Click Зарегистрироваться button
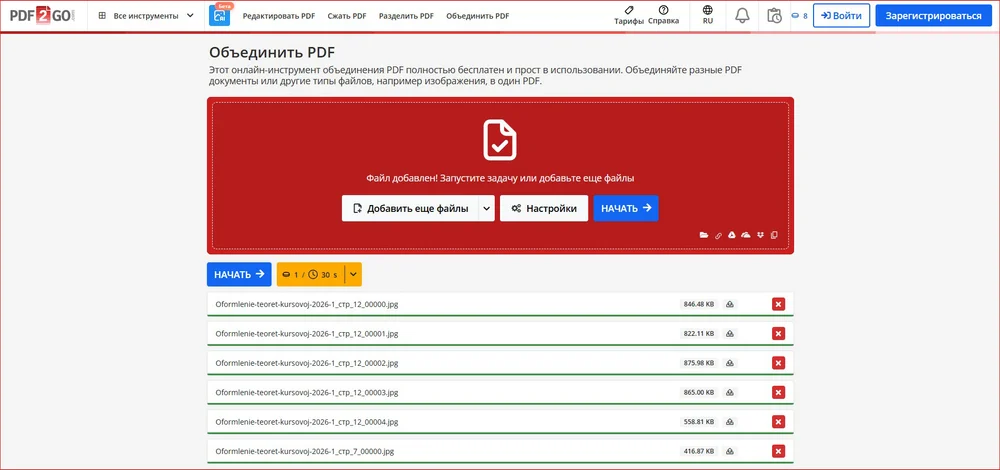Viewport: 1000px width, 470px height. tap(933, 16)
